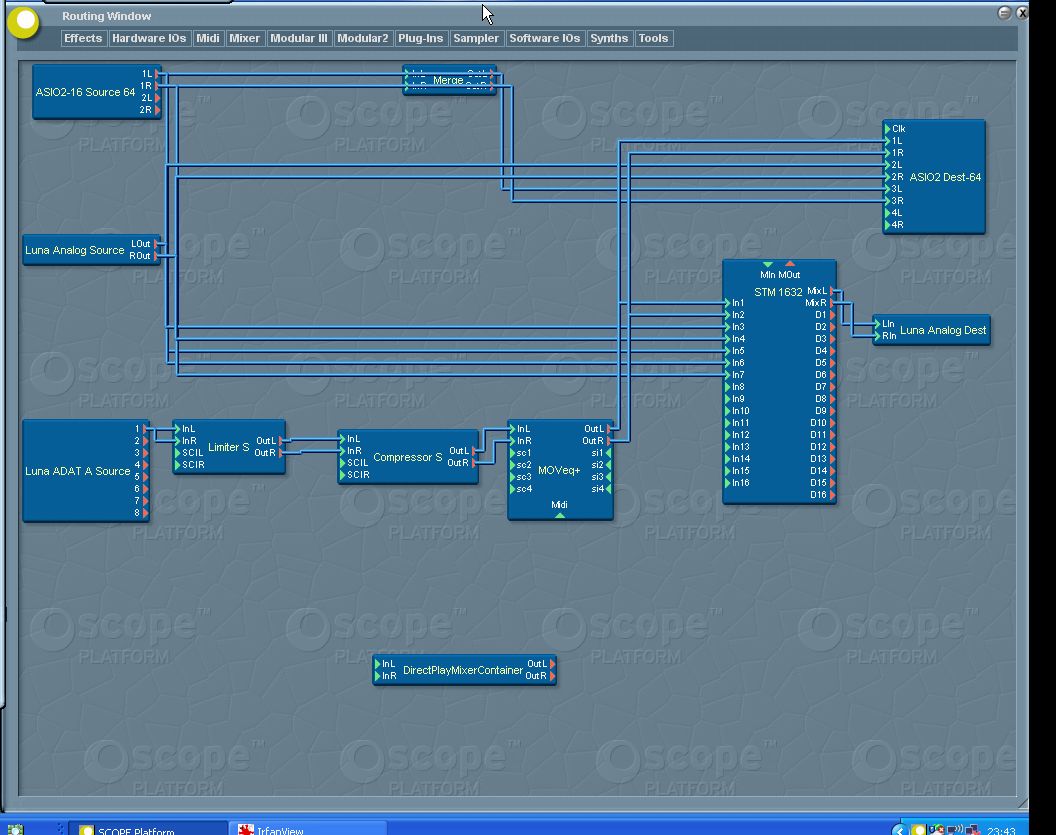Click the D16 output port on STM 1632
Image resolution: width=1056 pixels, height=835 pixels.
pyautogui.click(x=833, y=495)
